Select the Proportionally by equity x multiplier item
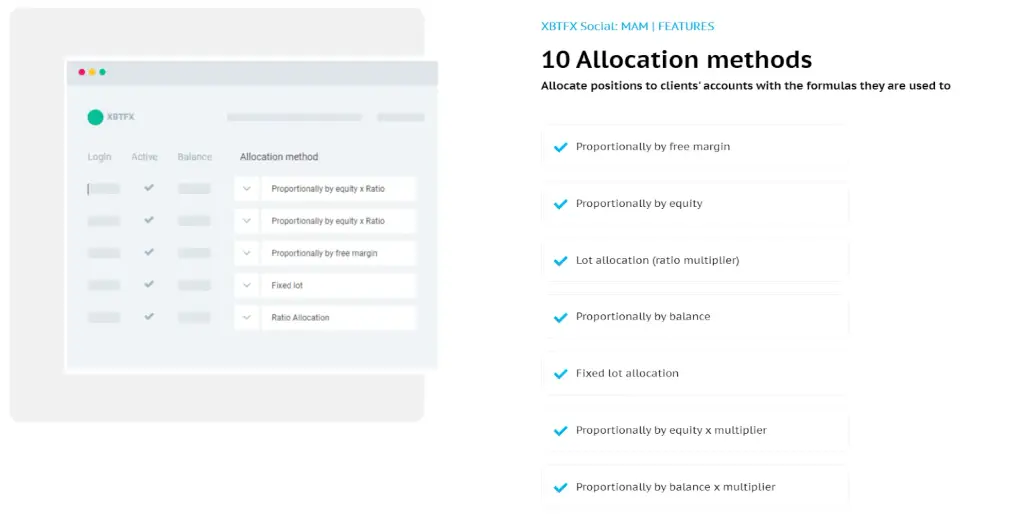The height and width of the screenshot is (522, 1024). click(x=695, y=431)
